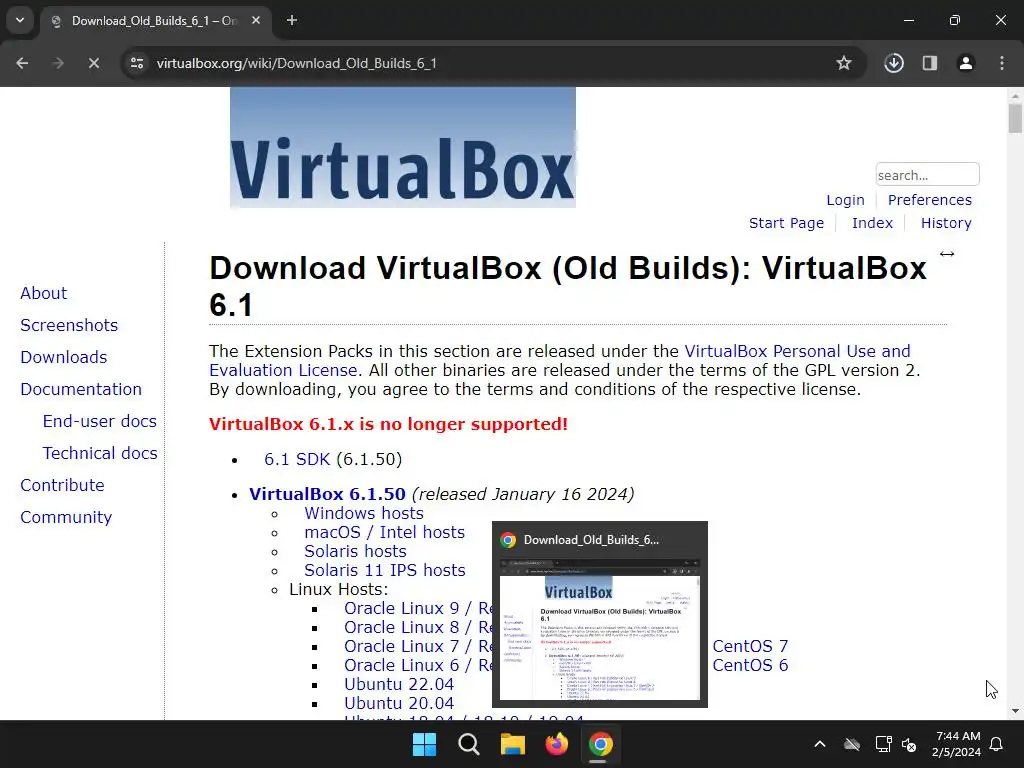This screenshot has width=1024, height=768.
Task: Open Chrome three-dot menu
Action: [x=1002, y=63]
